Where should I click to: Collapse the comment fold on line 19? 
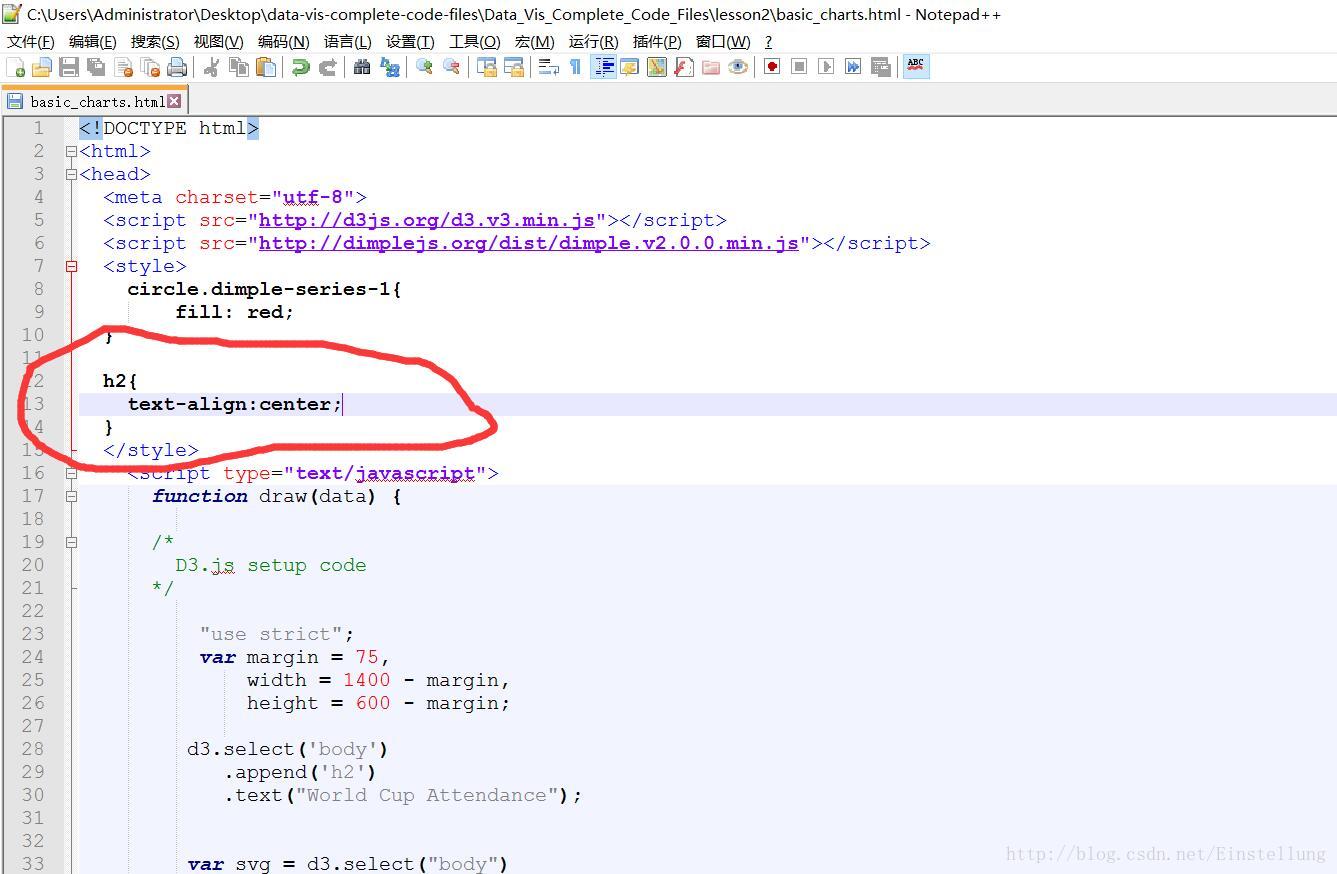(x=71, y=542)
